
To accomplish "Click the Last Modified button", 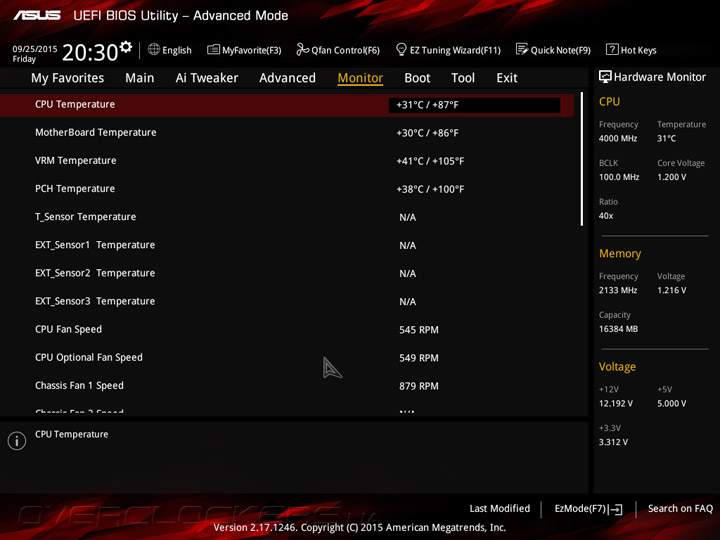I will (x=500, y=508).
